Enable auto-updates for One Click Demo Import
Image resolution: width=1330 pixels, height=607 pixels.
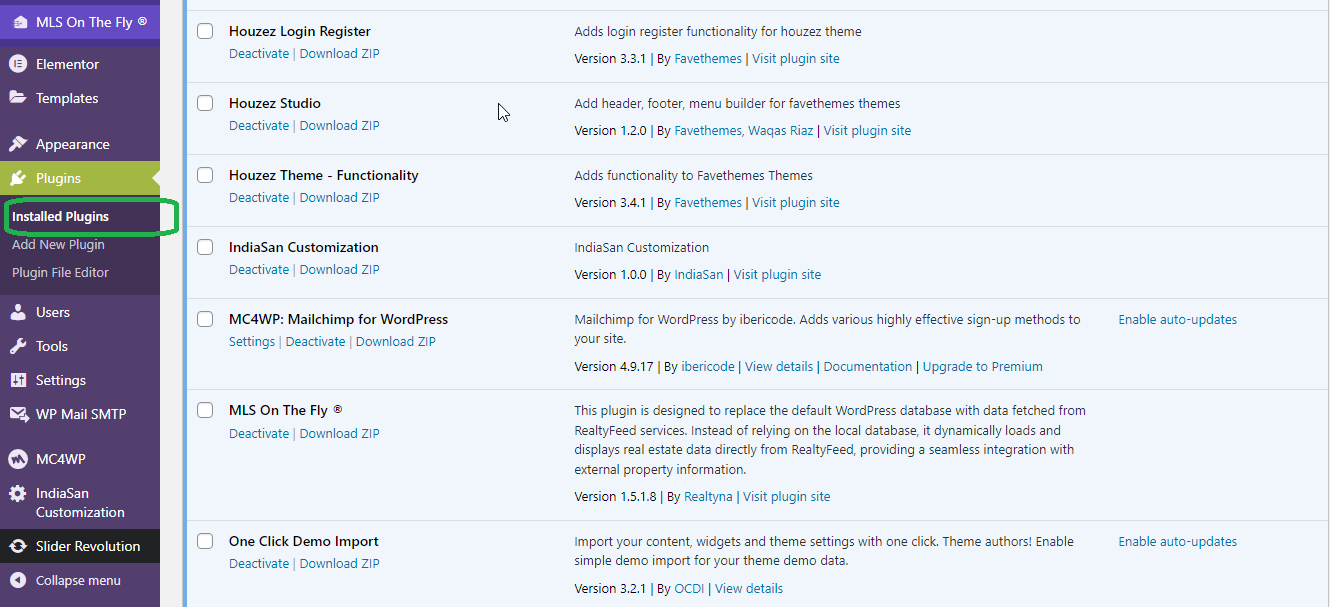coord(1177,542)
